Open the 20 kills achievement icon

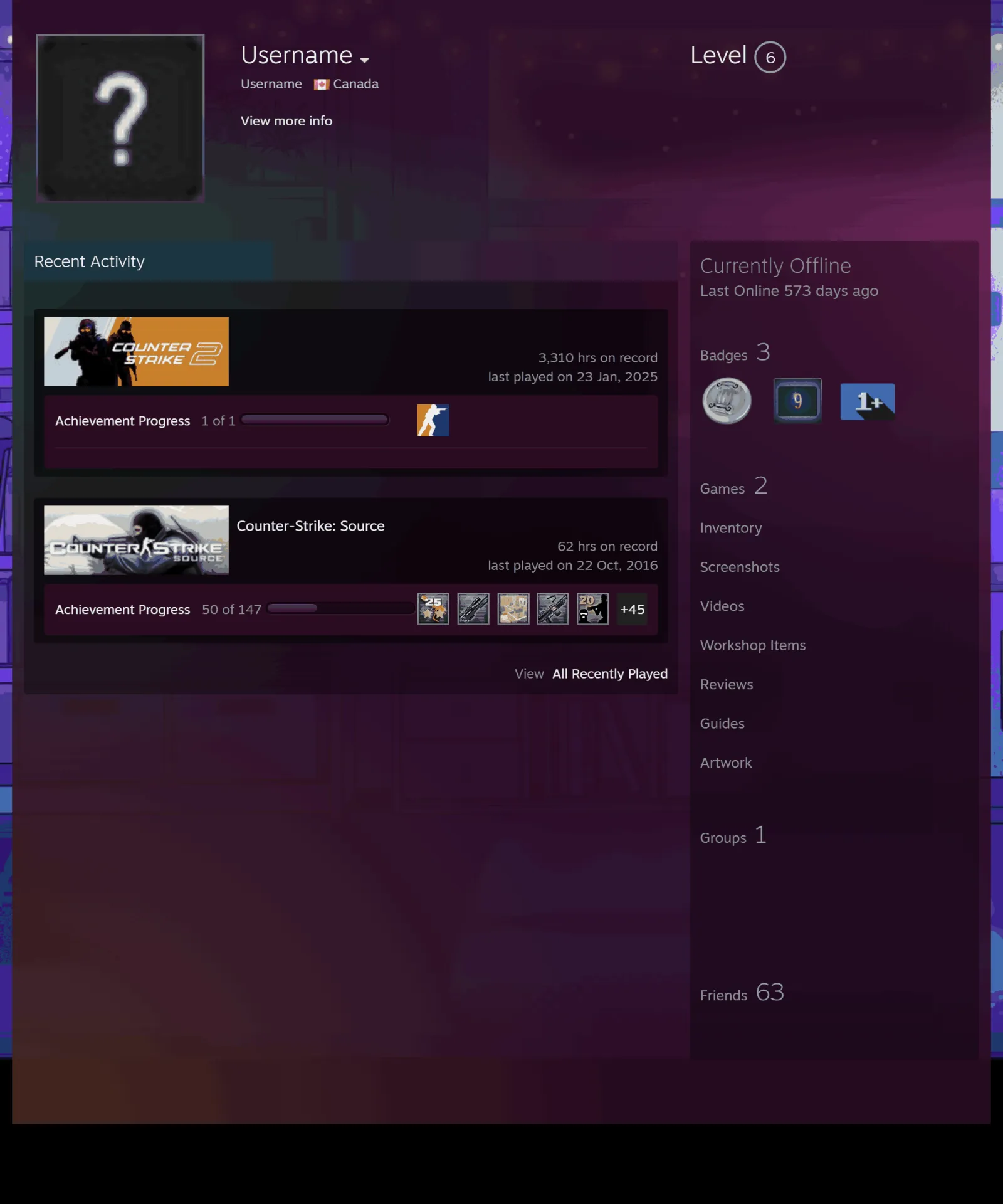[592, 609]
